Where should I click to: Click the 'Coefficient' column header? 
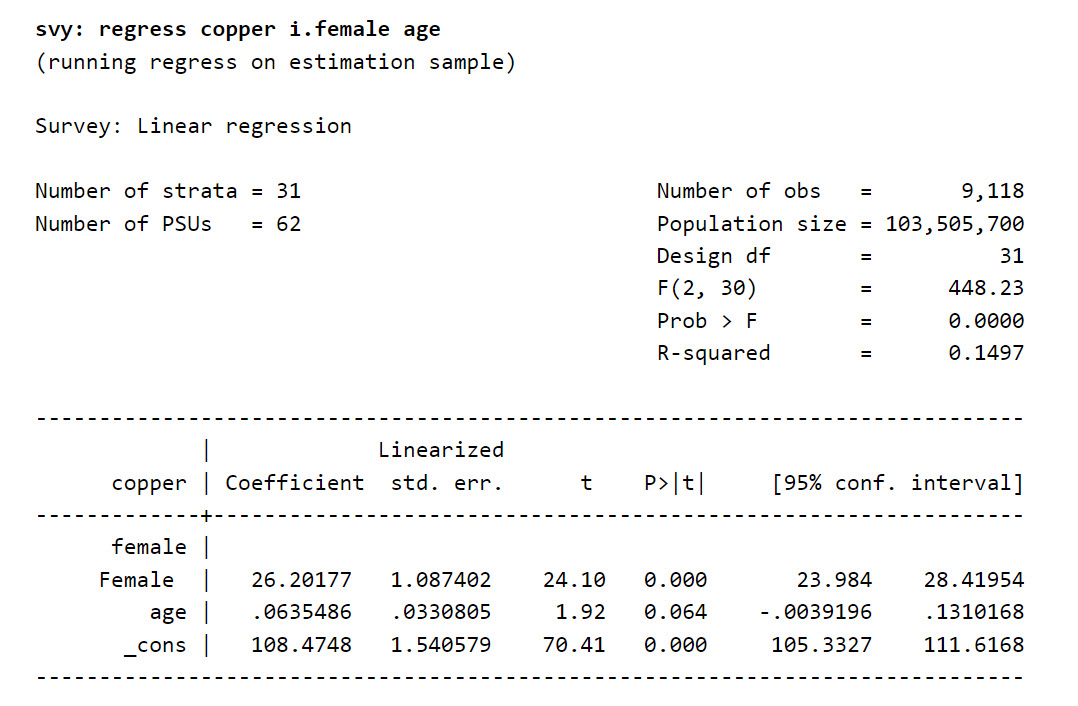point(295,484)
